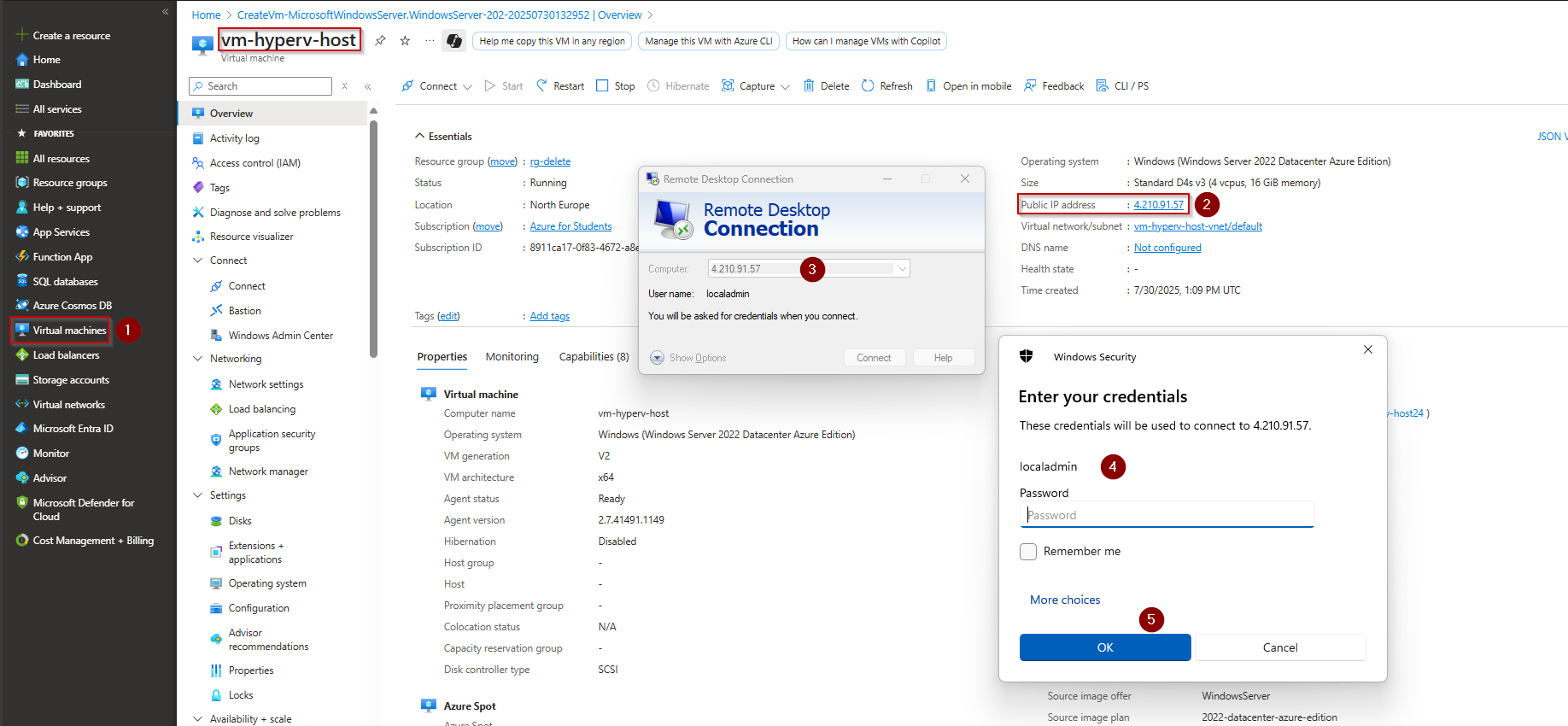This screenshot has height=726, width=1568.
Task: Open Locks under Settings
Action: (x=241, y=695)
